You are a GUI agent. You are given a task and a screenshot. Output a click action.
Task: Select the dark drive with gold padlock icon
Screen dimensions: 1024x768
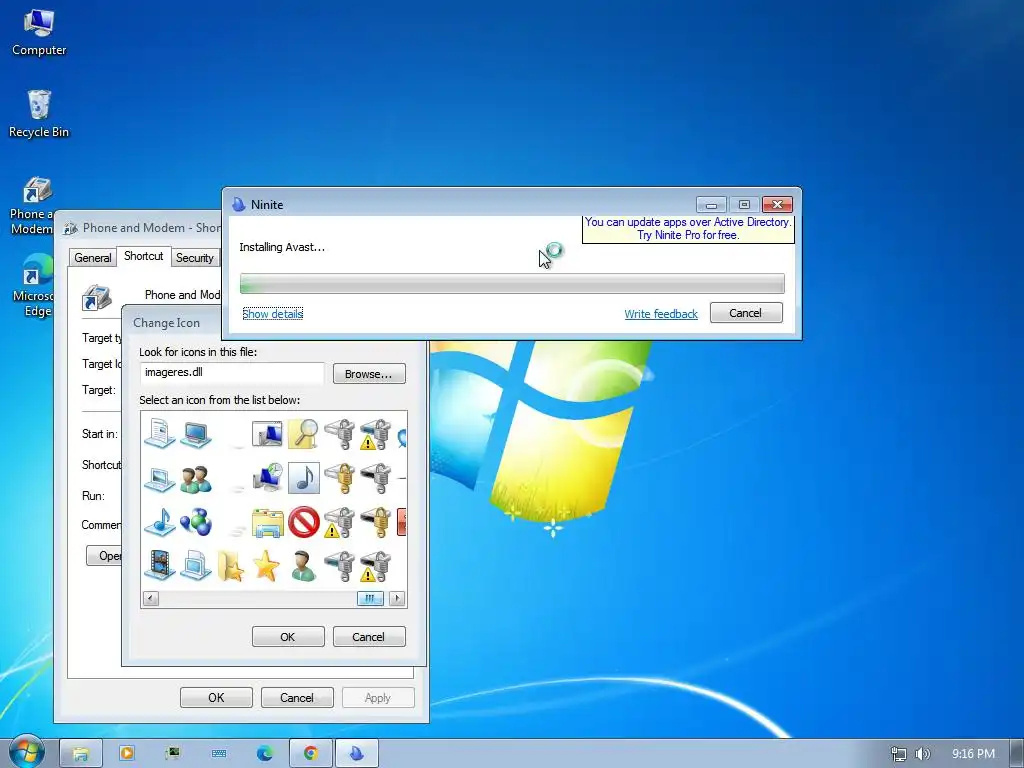pos(376,522)
